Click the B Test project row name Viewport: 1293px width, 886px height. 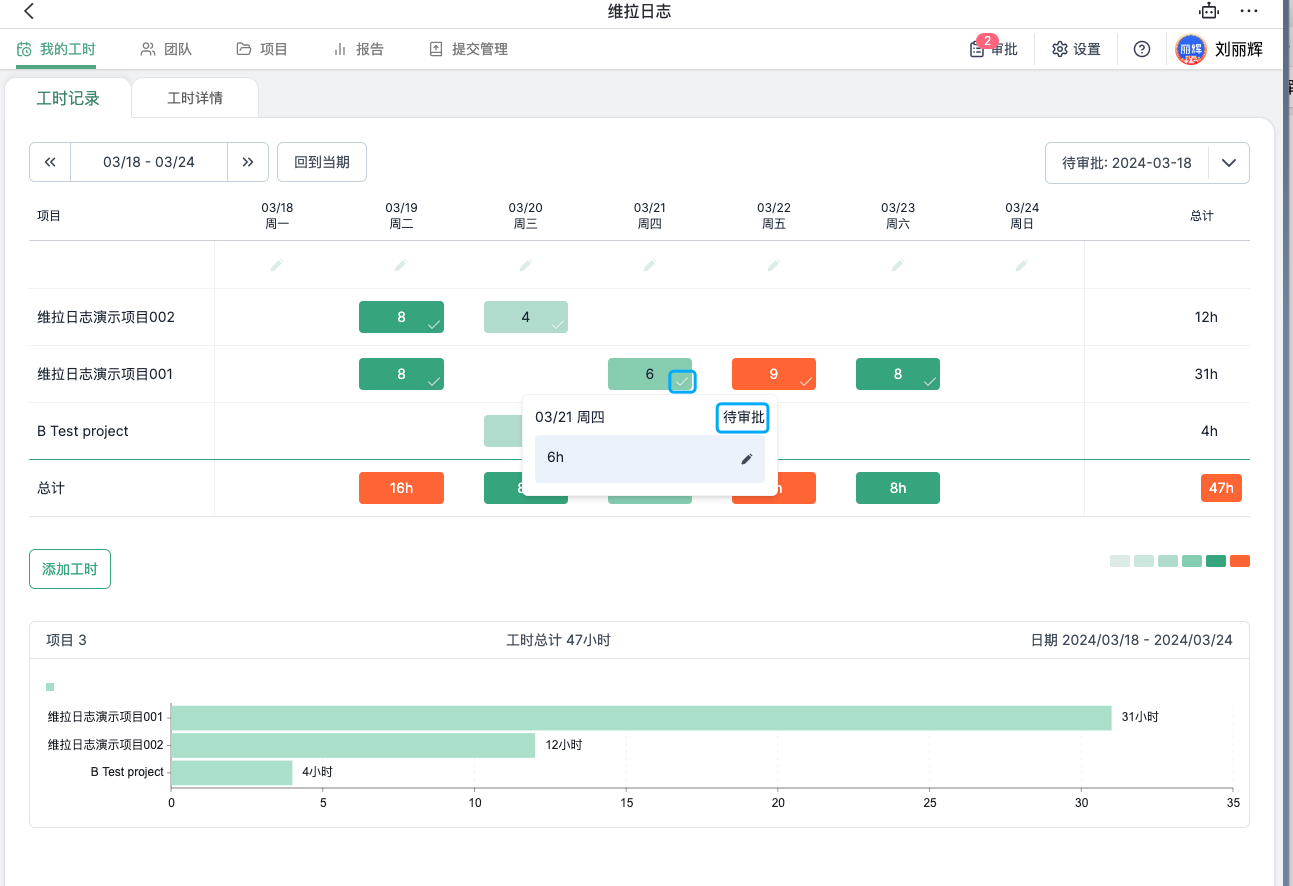pos(83,431)
